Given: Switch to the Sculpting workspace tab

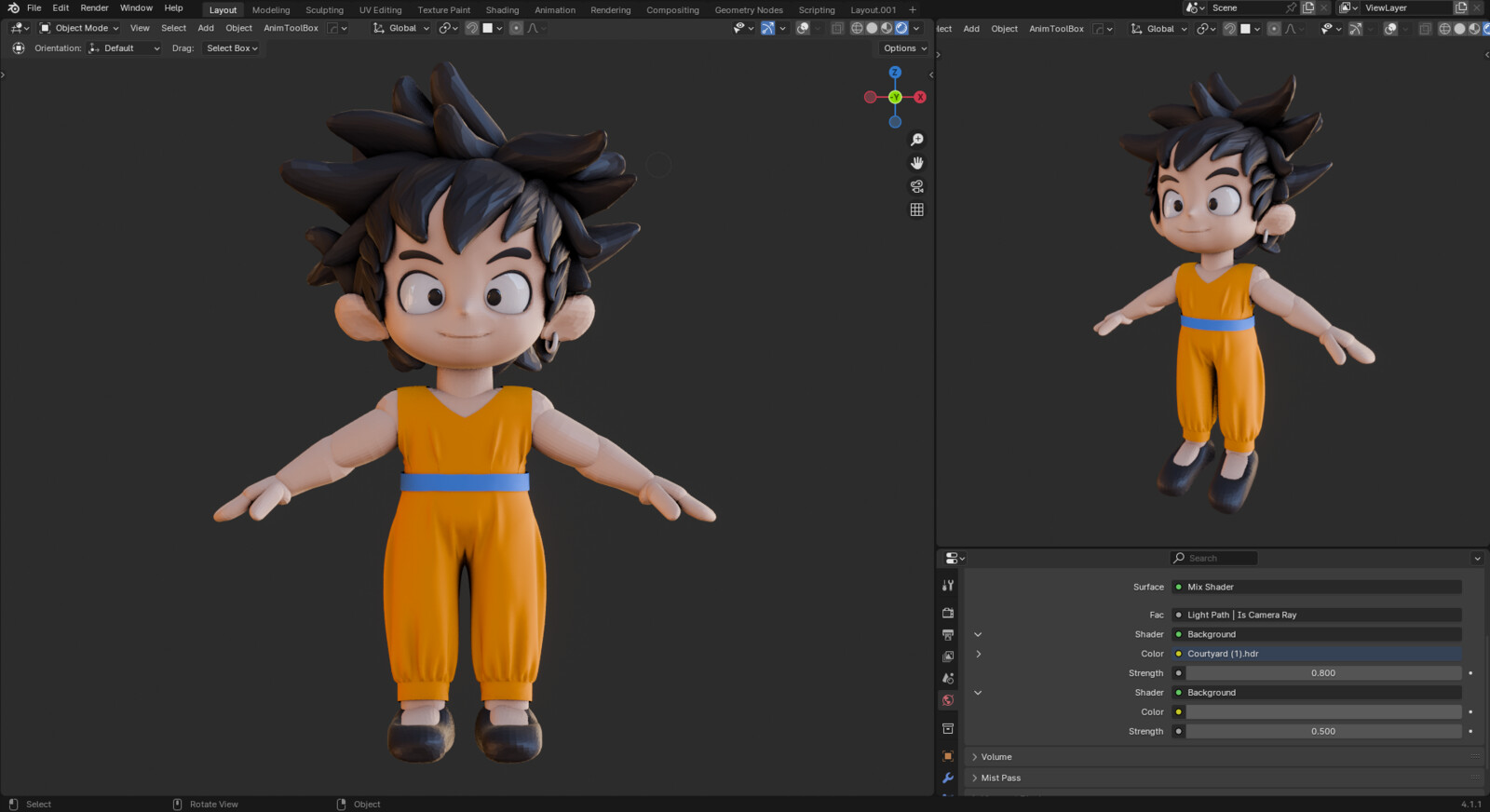Looking at the screenshot, I should (x=324, y=10).
